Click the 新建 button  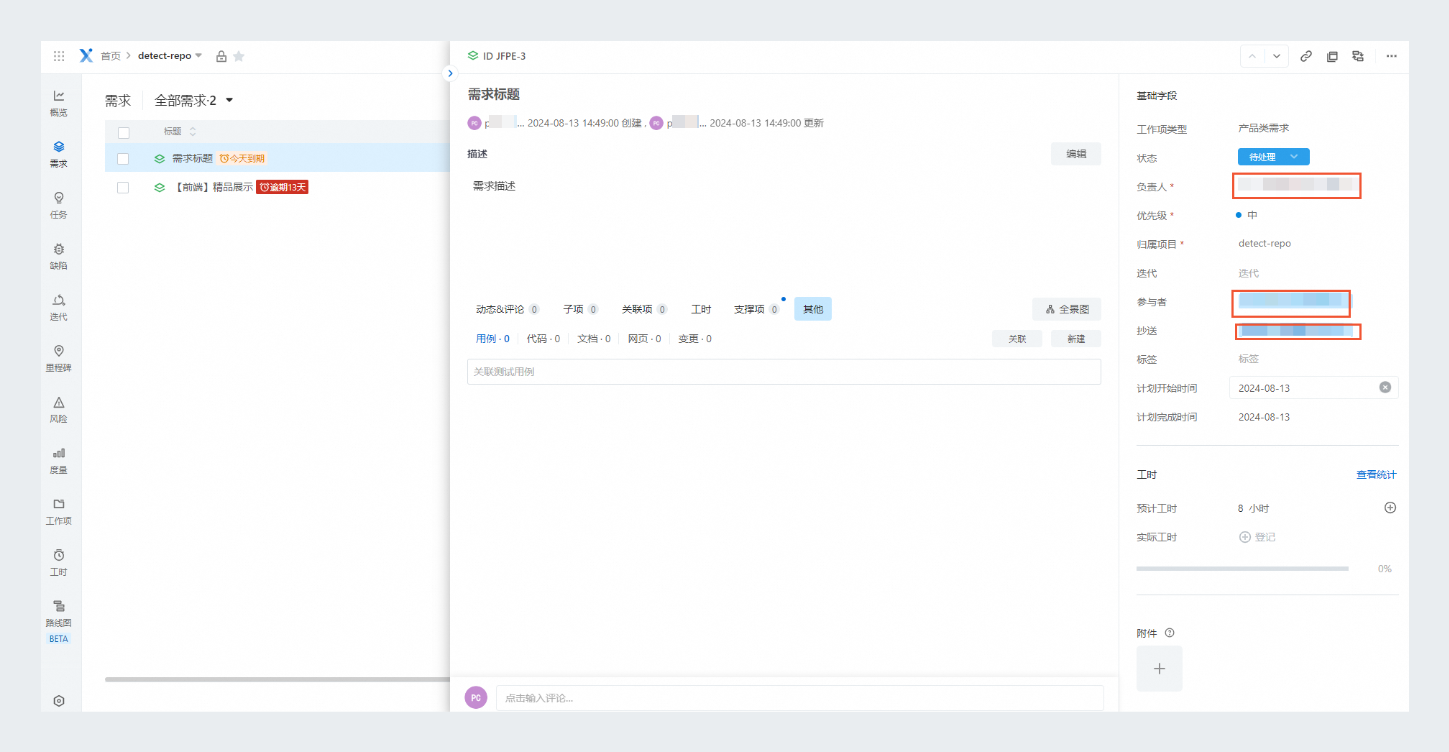click(1076, 339)
